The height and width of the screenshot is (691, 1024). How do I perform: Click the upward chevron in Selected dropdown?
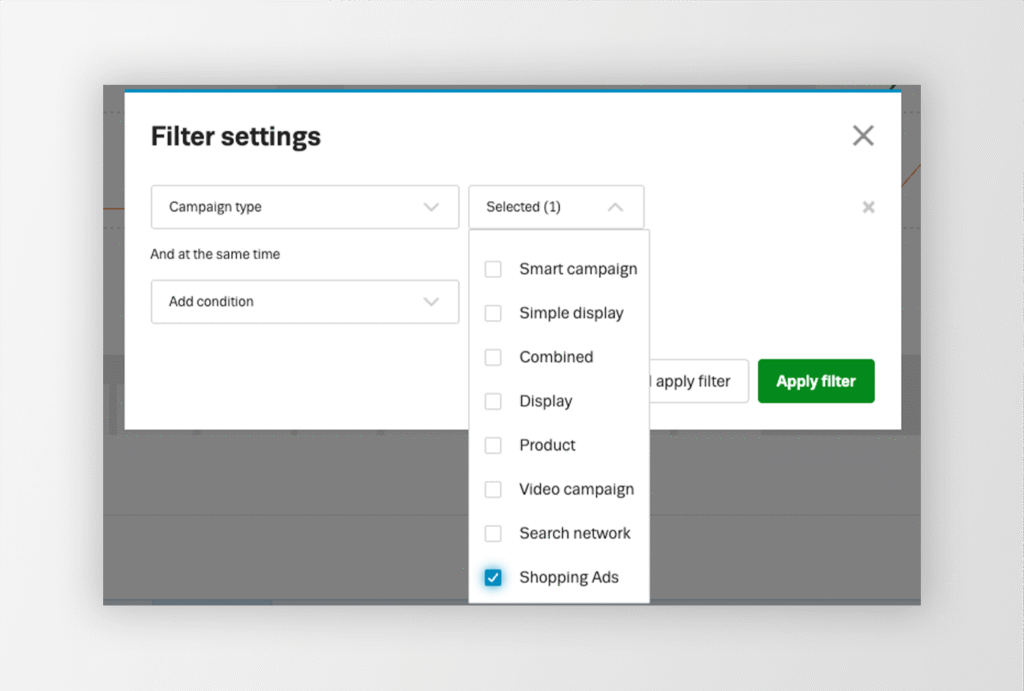(x=615, y=207)
